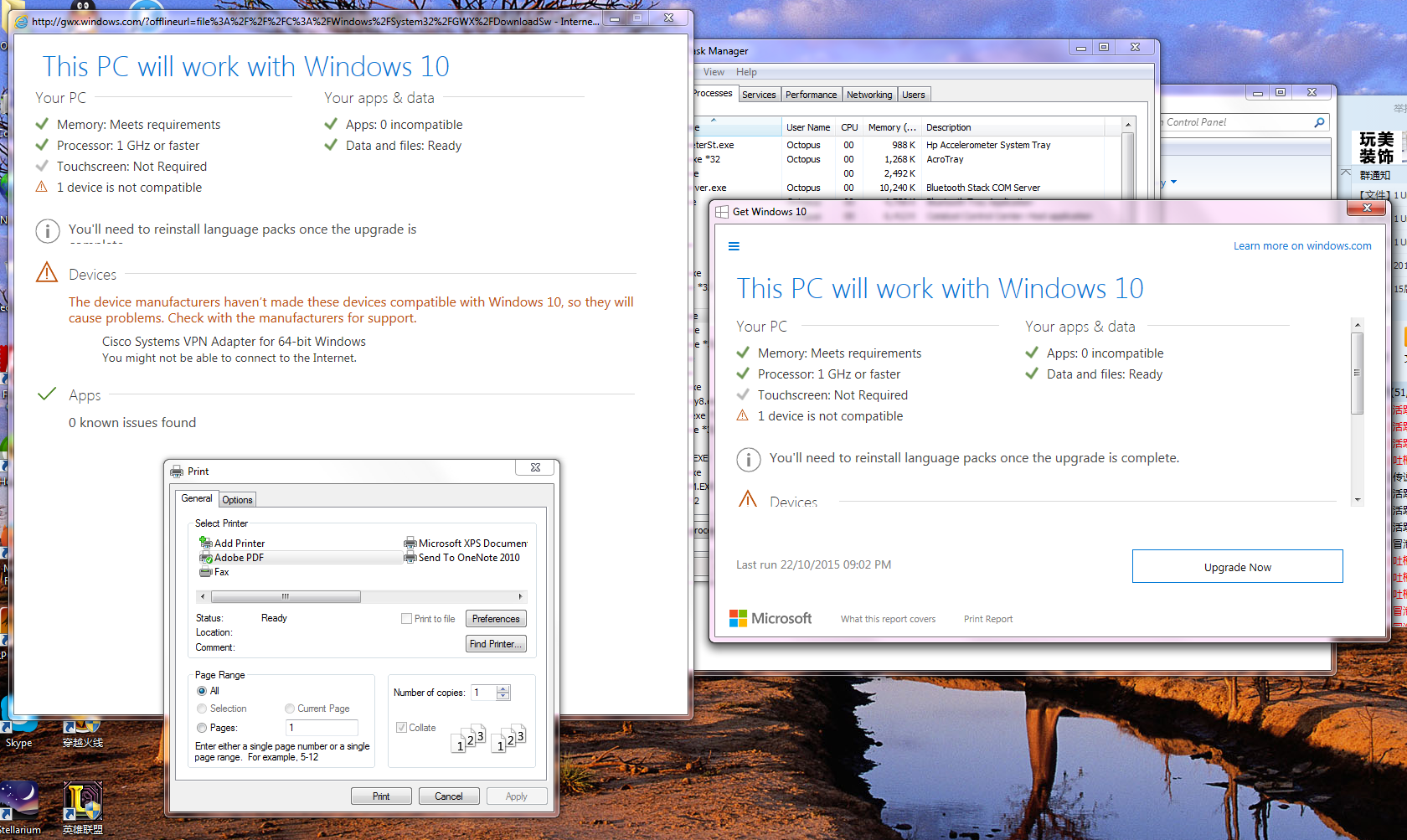
Task: Cancel the Print dialog
Action: tap(449, 796)
